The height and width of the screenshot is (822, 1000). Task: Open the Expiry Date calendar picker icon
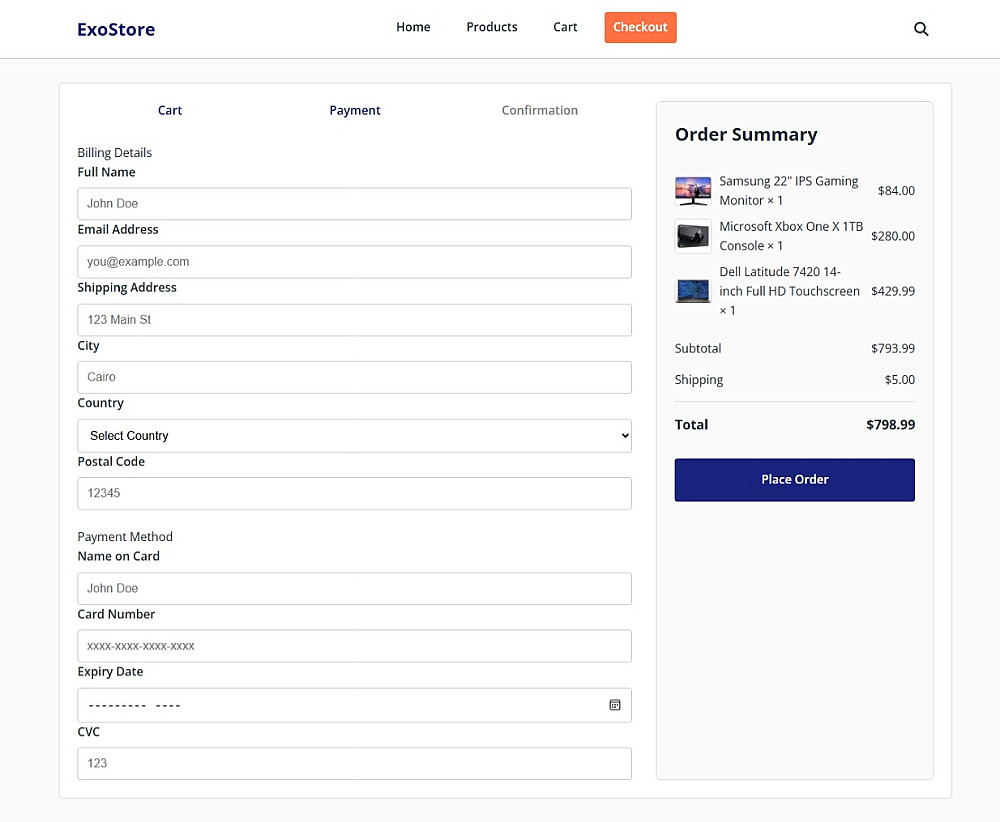click(614, 705)
